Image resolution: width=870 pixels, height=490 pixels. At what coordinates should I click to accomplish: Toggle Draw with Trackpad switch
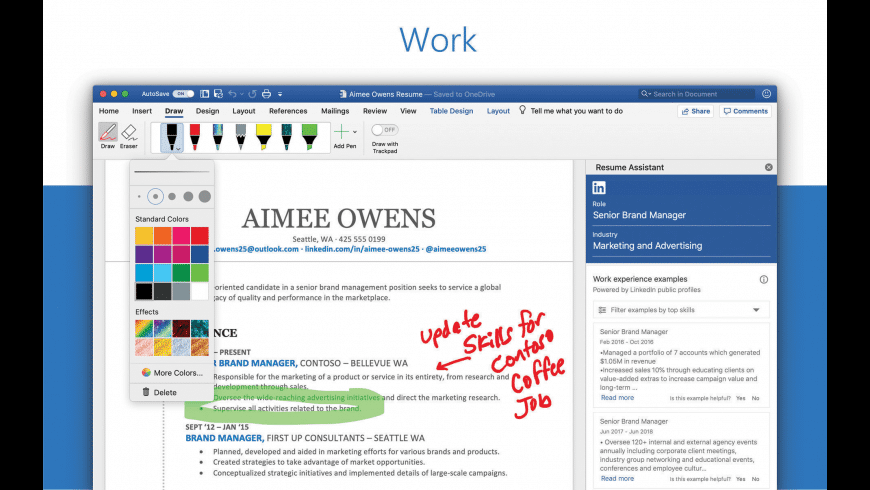tap(385, 130)
